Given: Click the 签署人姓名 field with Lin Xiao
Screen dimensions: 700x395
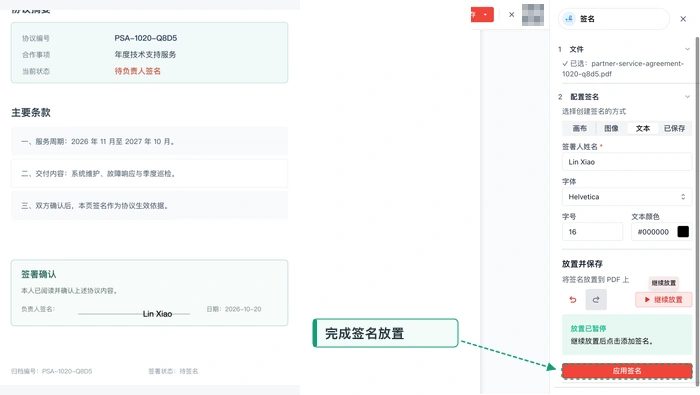Looking at the screenshot, I should point(627,162).
